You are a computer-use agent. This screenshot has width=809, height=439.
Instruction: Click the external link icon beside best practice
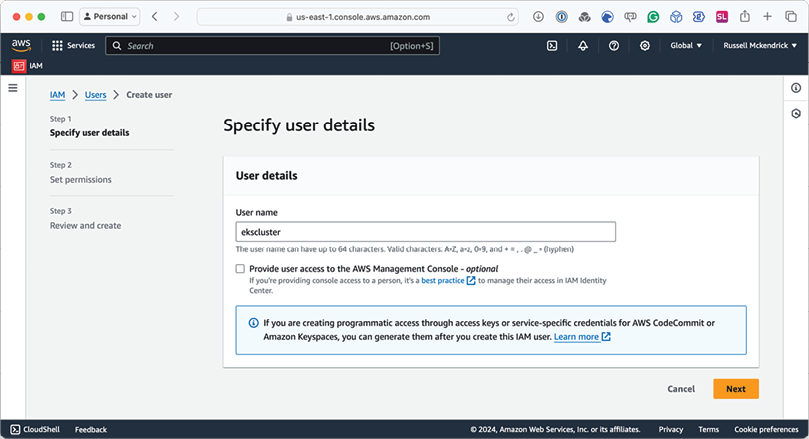coord(471,281)
